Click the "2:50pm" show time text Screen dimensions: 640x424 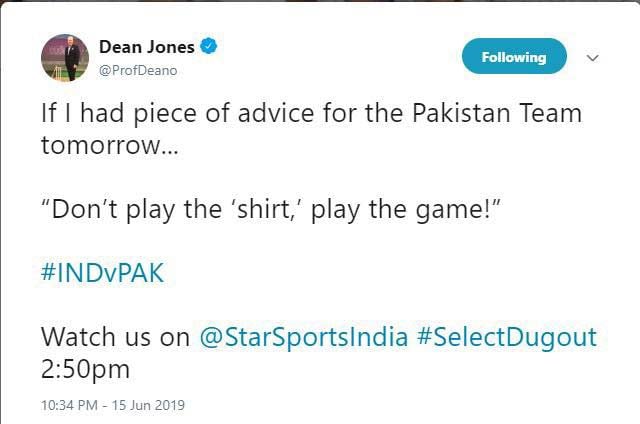[x=85, y=368]
